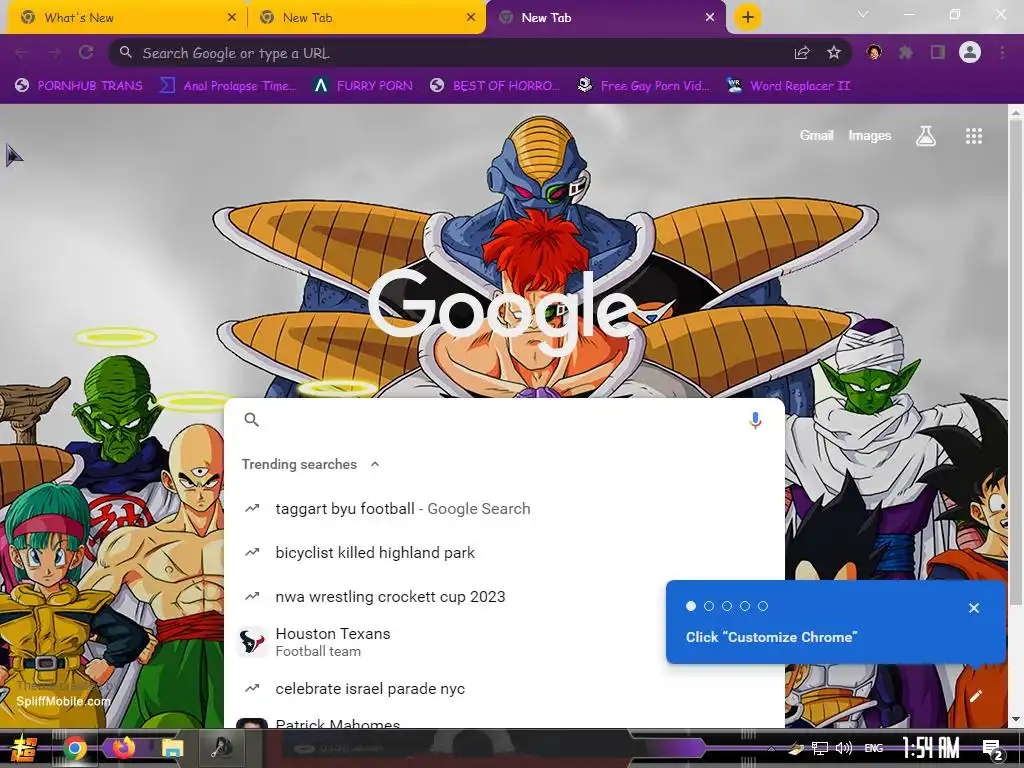Screen dimensions: 1024x768
Task: Select the first filled tip step dot
Action: coord(691,606)
